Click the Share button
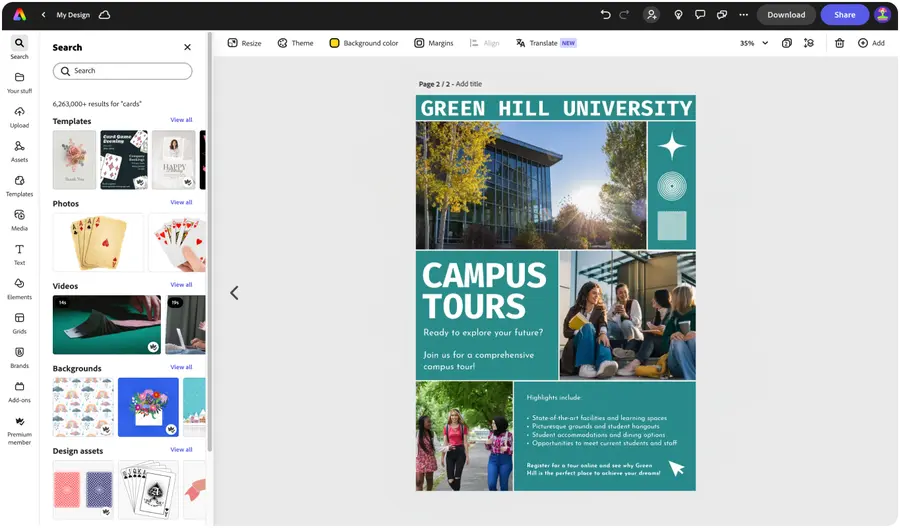Image resolution: width=900 pixels, height=528 pixels. point(844,15)
